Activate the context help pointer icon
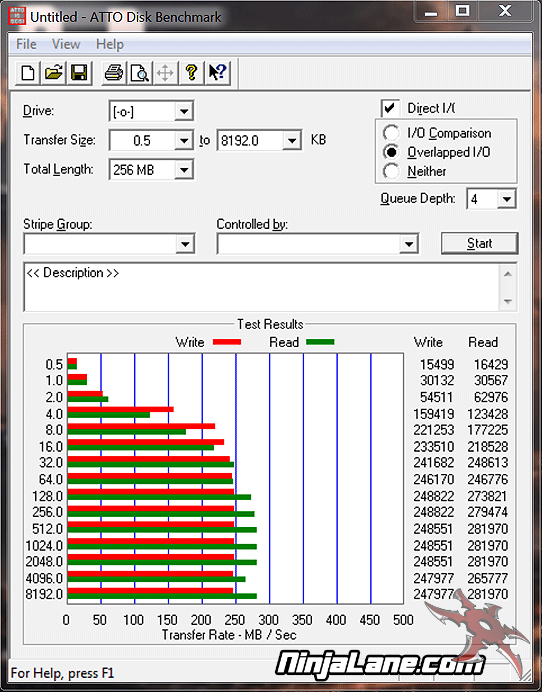 click(217, 73)
